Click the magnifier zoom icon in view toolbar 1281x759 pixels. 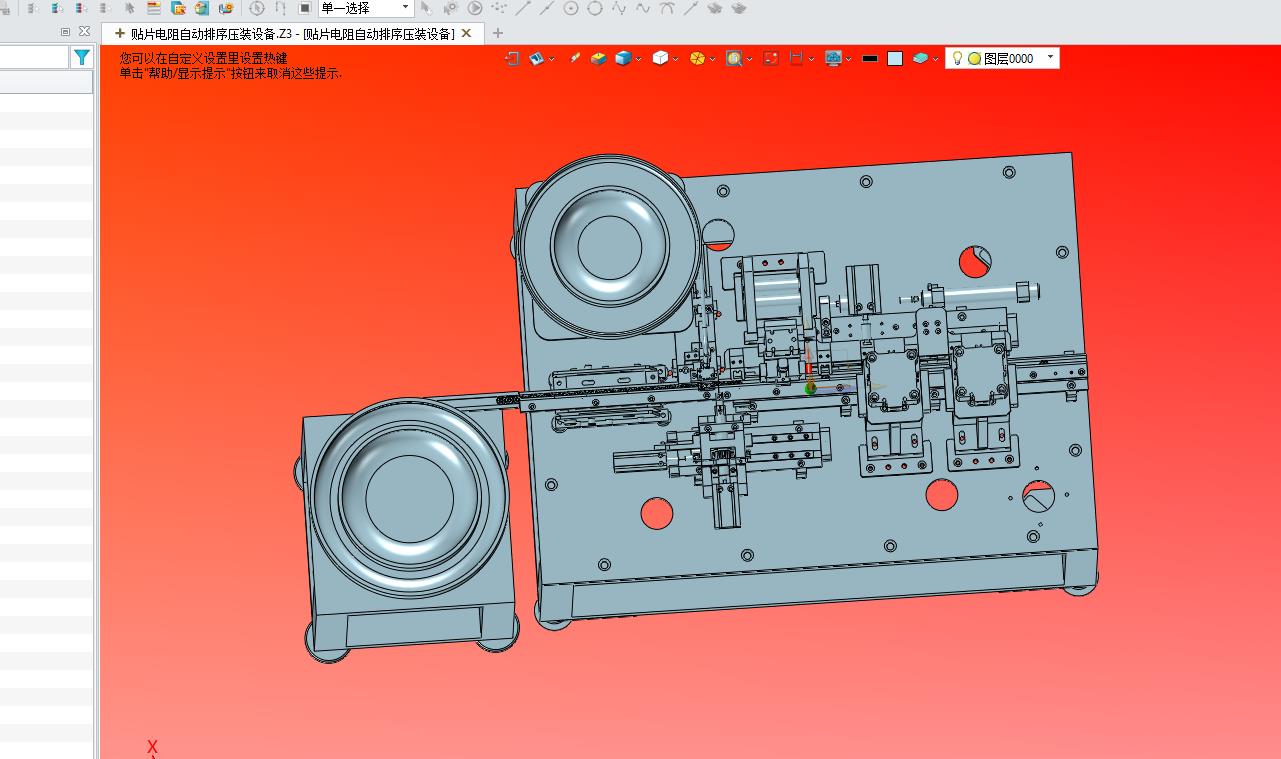click(734, 59)
